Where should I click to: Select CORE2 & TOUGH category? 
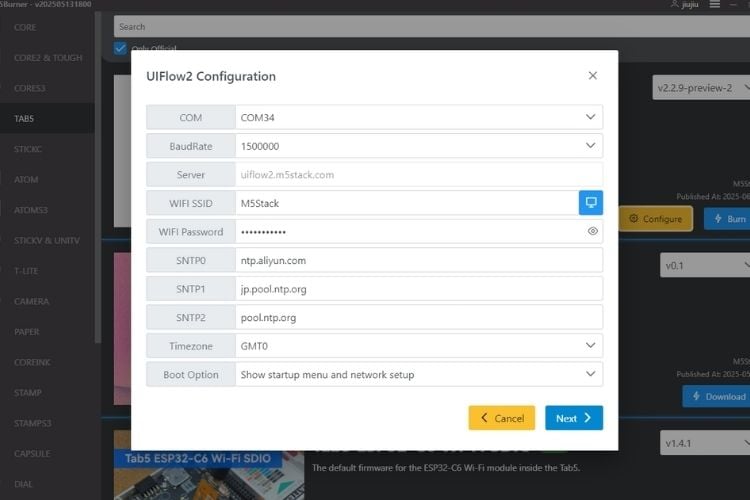click(48, 58)
